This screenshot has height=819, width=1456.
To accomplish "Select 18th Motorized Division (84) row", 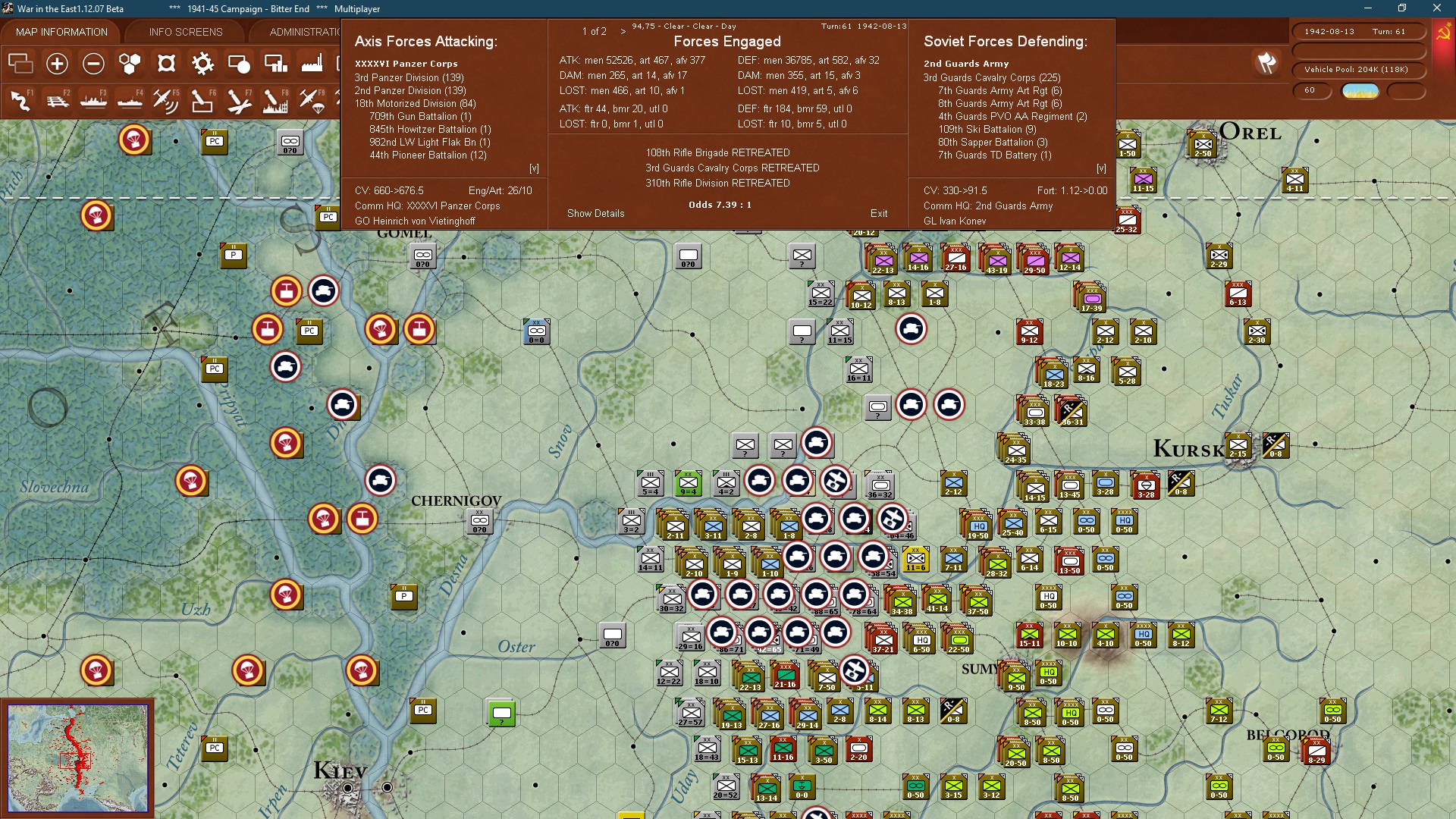I will 415,103.
